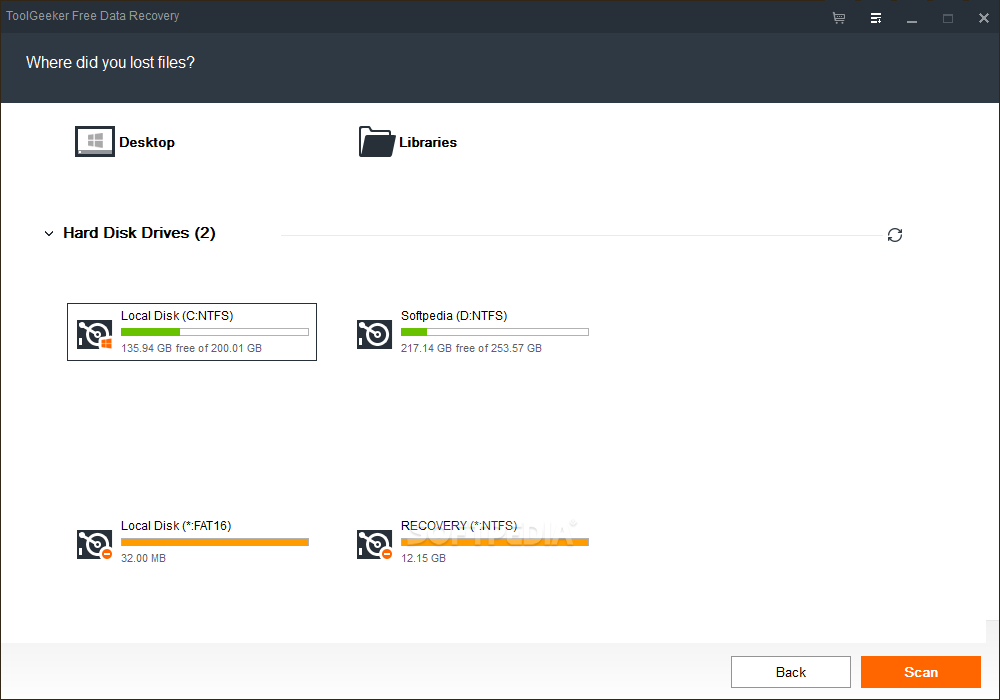
Task: Refresh the hard disk drives list
Action: click(895, 235)
